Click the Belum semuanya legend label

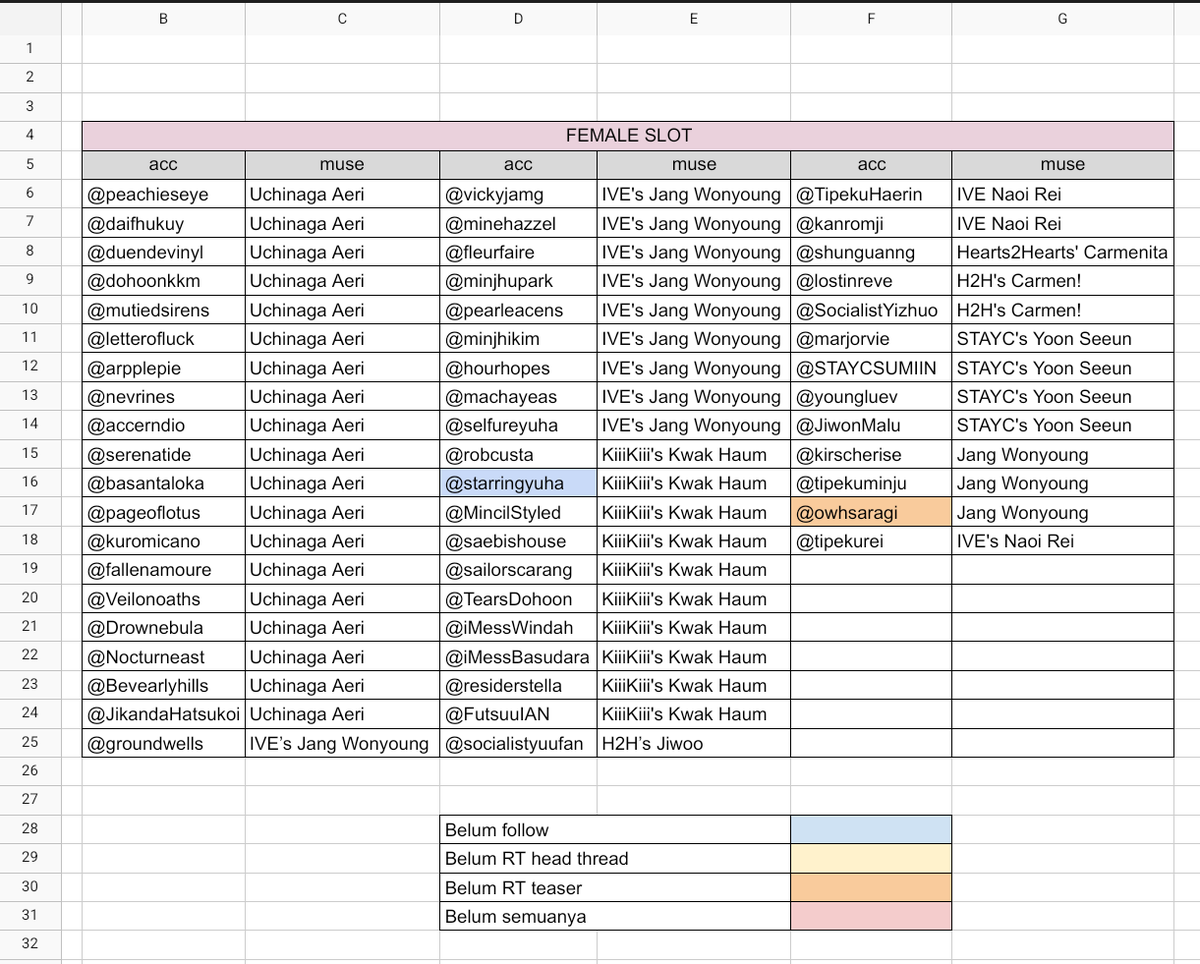coord(615,917)
